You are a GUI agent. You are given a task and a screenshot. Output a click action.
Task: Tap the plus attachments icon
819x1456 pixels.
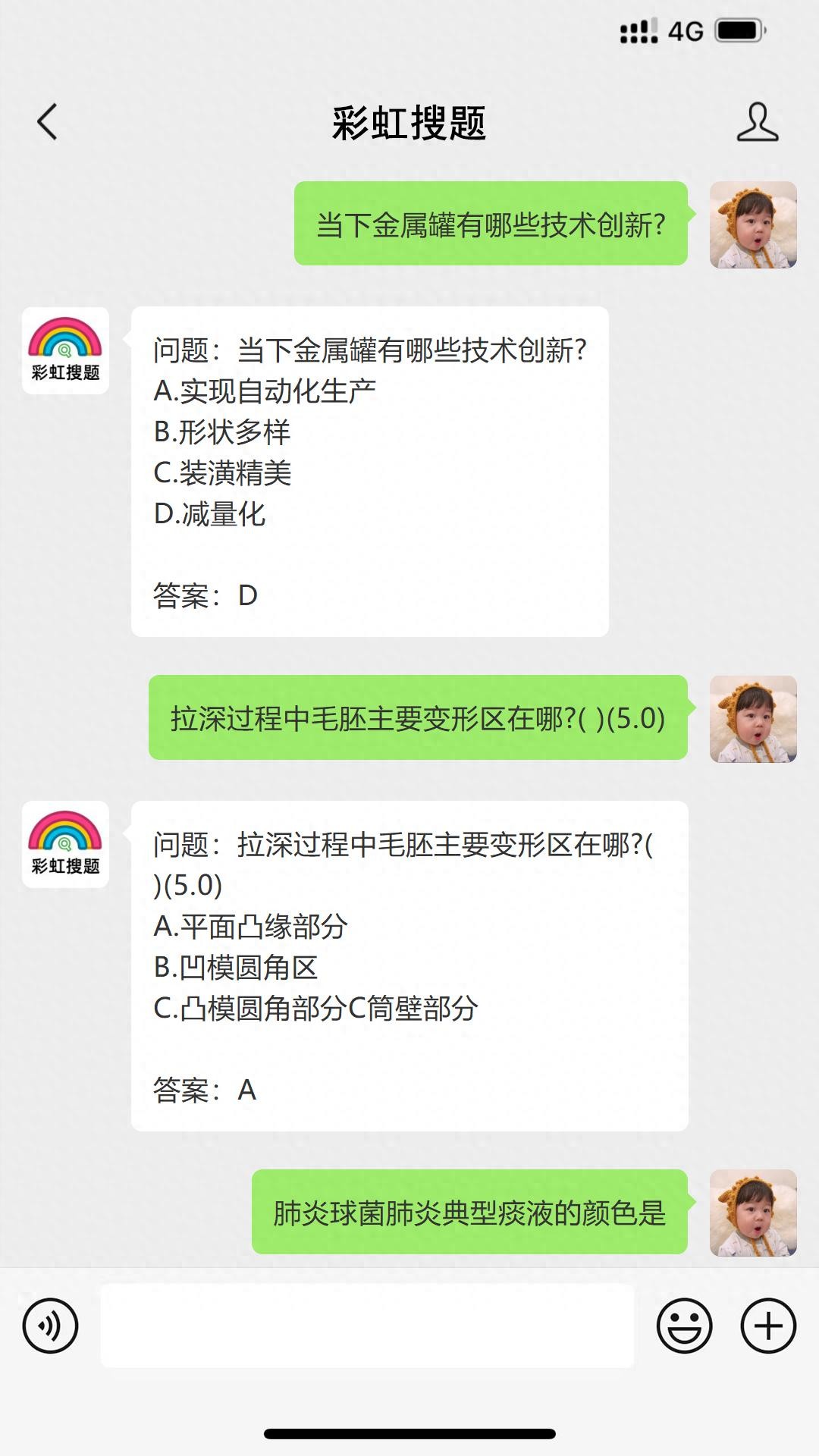pos(767,1326)
